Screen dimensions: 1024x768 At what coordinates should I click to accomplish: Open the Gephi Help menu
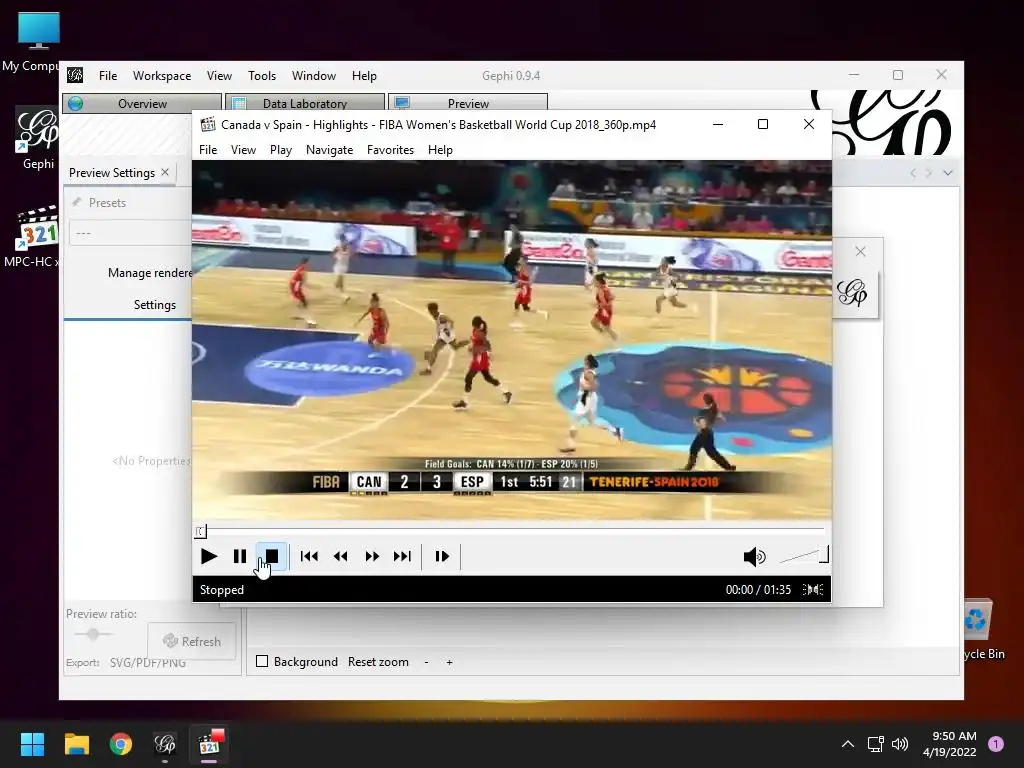[x=364, y=76]
